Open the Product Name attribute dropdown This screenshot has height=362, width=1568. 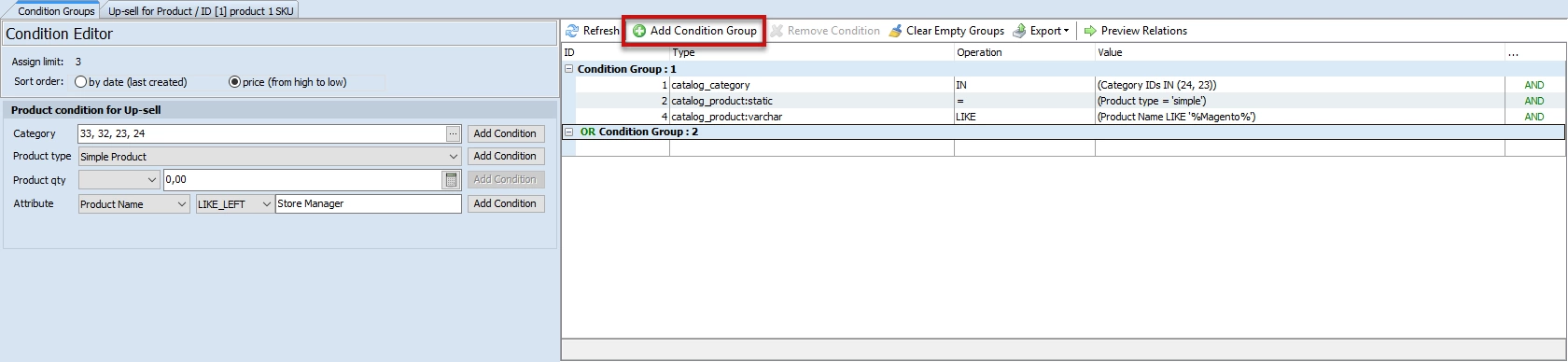(x=134, y=203)
